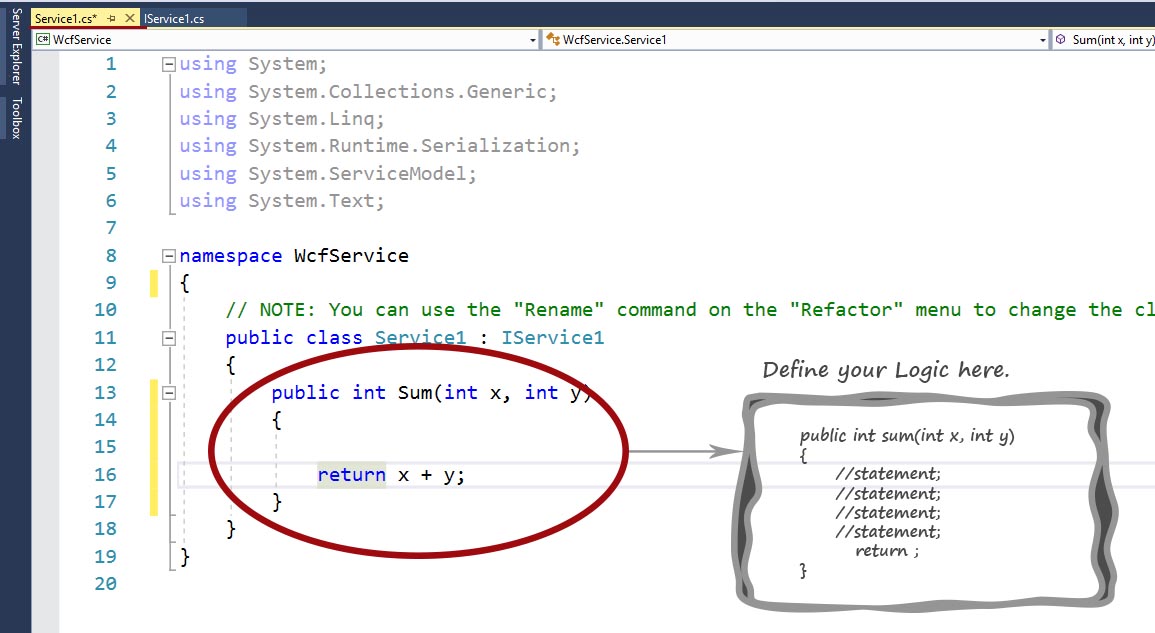This screenshot has height=633, width=1155.
Task: Click the C# project icon beside WcfService
Action: [x=43, y=40]
